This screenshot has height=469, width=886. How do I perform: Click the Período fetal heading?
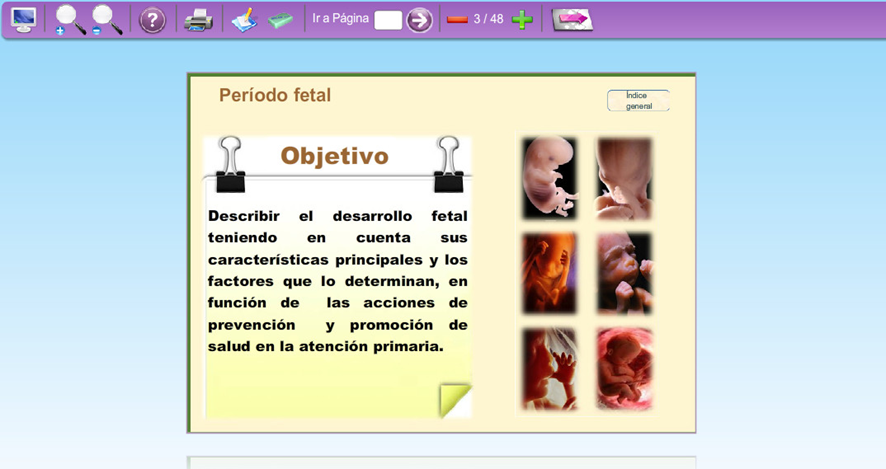click(x=275, y=95)
